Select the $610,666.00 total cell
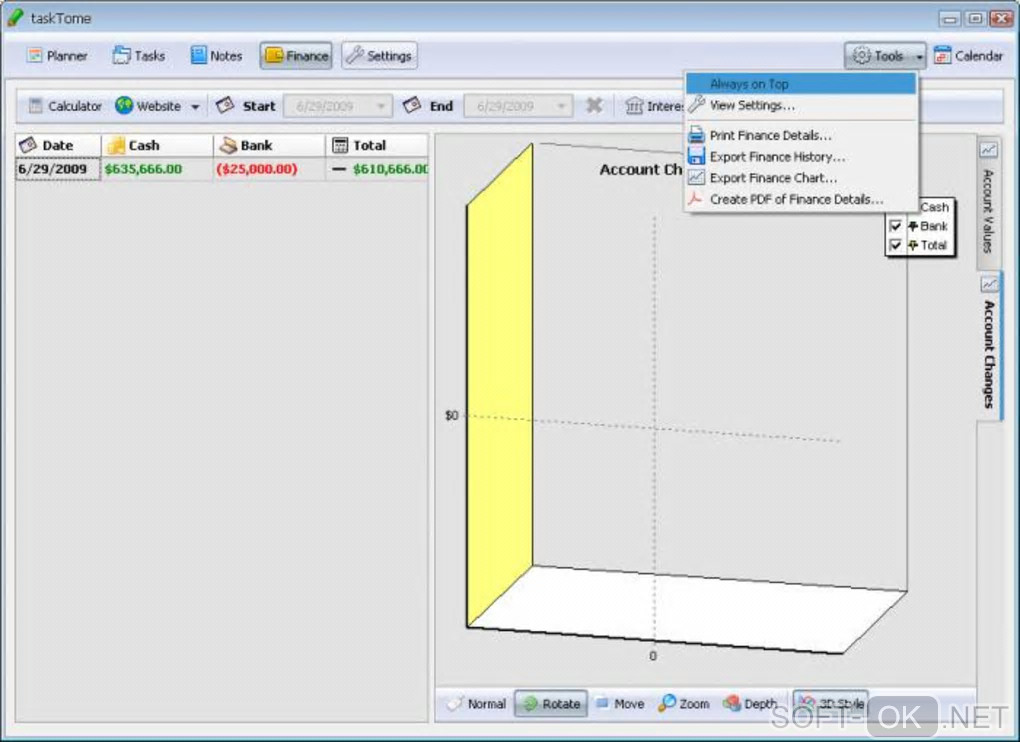 coord(377,169)
